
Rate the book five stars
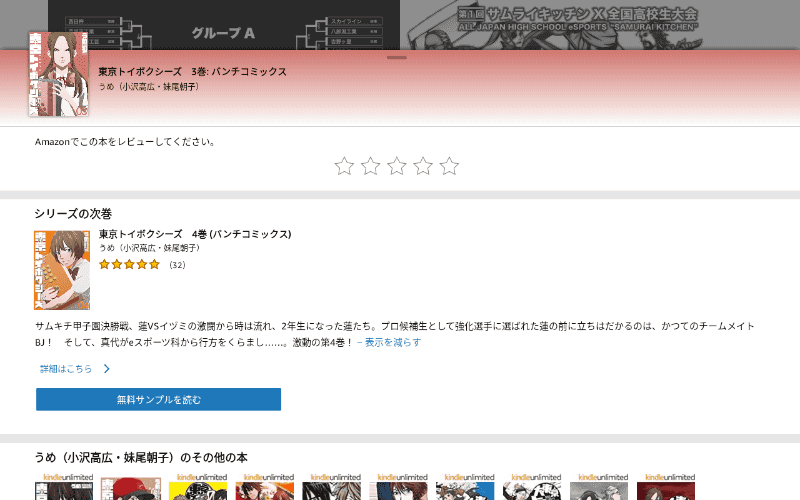pos(449,166)
